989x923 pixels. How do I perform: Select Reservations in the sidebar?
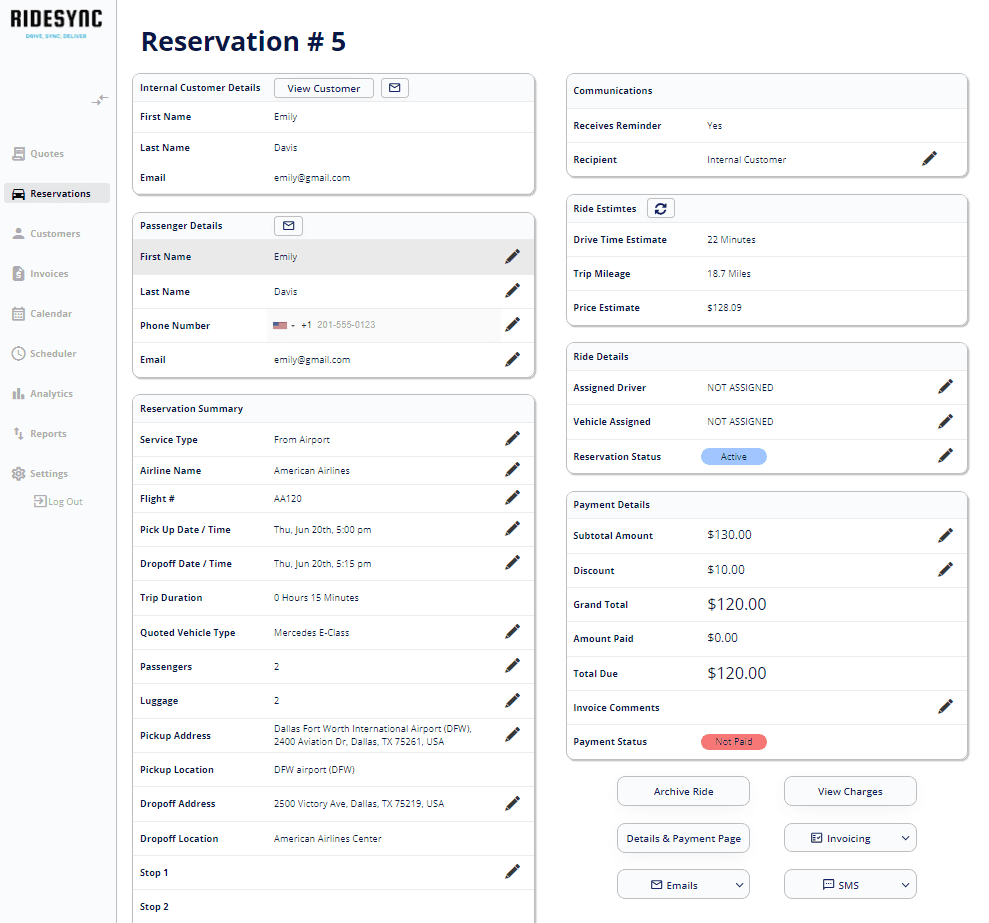click(x=55, y=193)
